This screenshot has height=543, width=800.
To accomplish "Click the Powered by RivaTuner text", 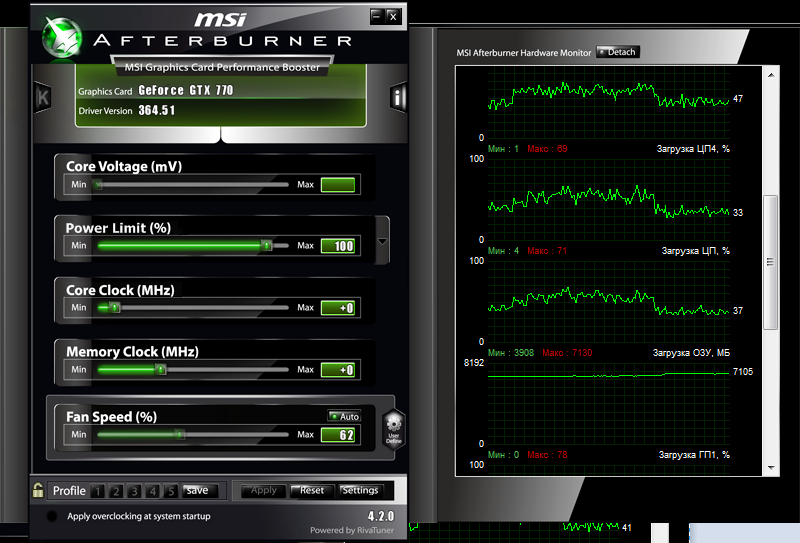I will (352, 530).
